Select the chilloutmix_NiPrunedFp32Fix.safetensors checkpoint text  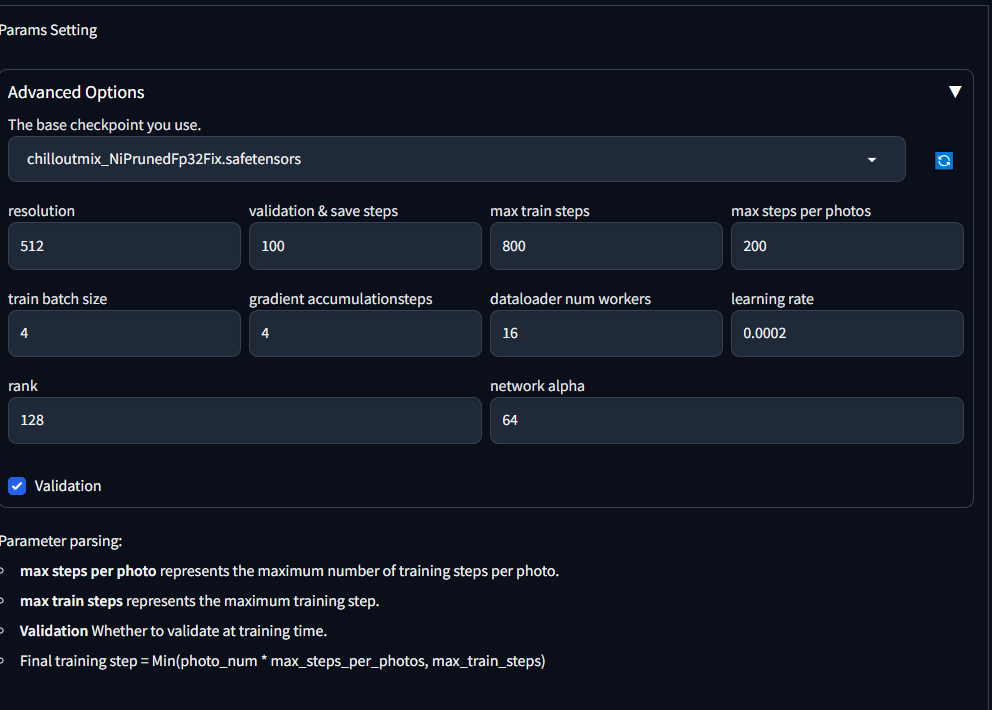coord(164,159)
